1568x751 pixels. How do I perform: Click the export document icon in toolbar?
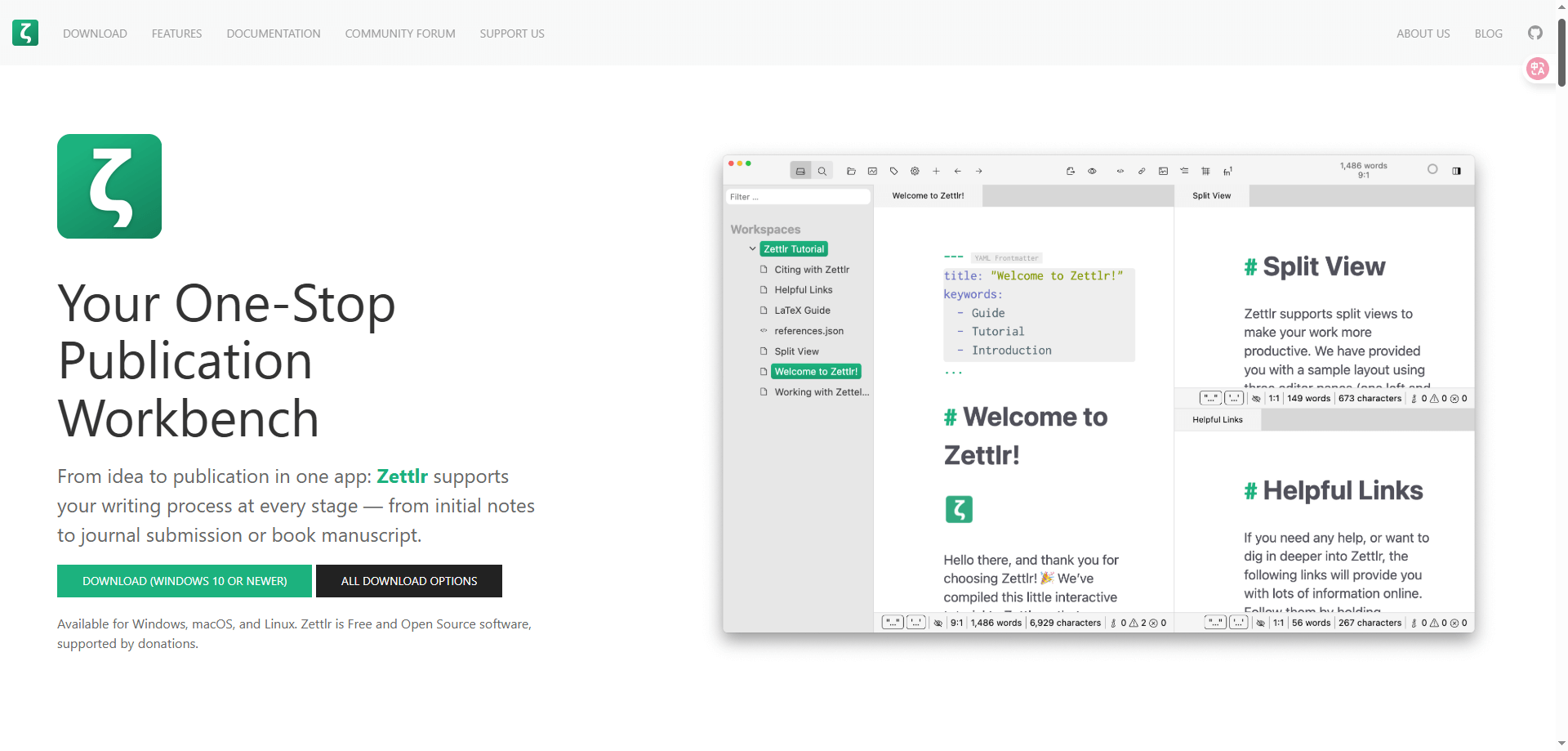point(1070,171)
